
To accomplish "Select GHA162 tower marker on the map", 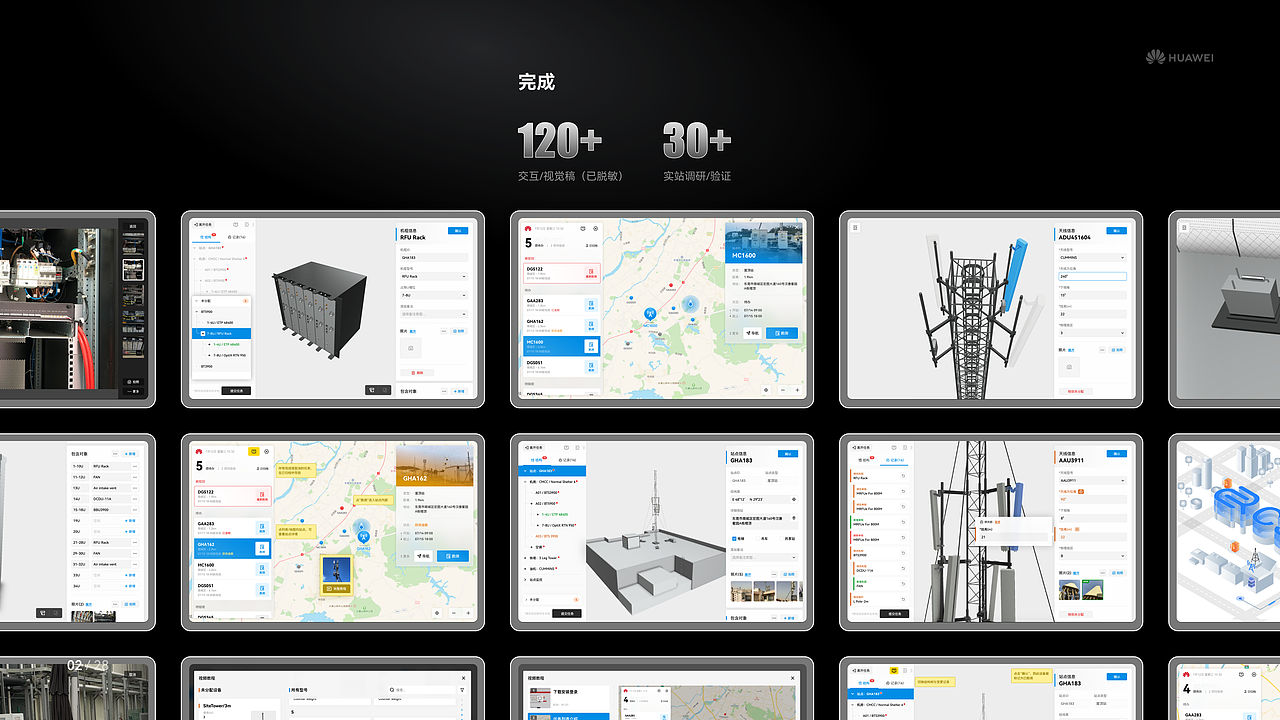I will [364, 537].
